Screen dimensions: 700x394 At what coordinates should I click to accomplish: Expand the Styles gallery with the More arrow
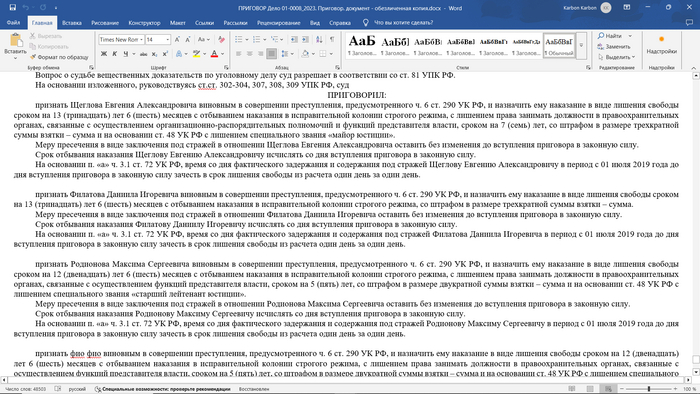581,45
